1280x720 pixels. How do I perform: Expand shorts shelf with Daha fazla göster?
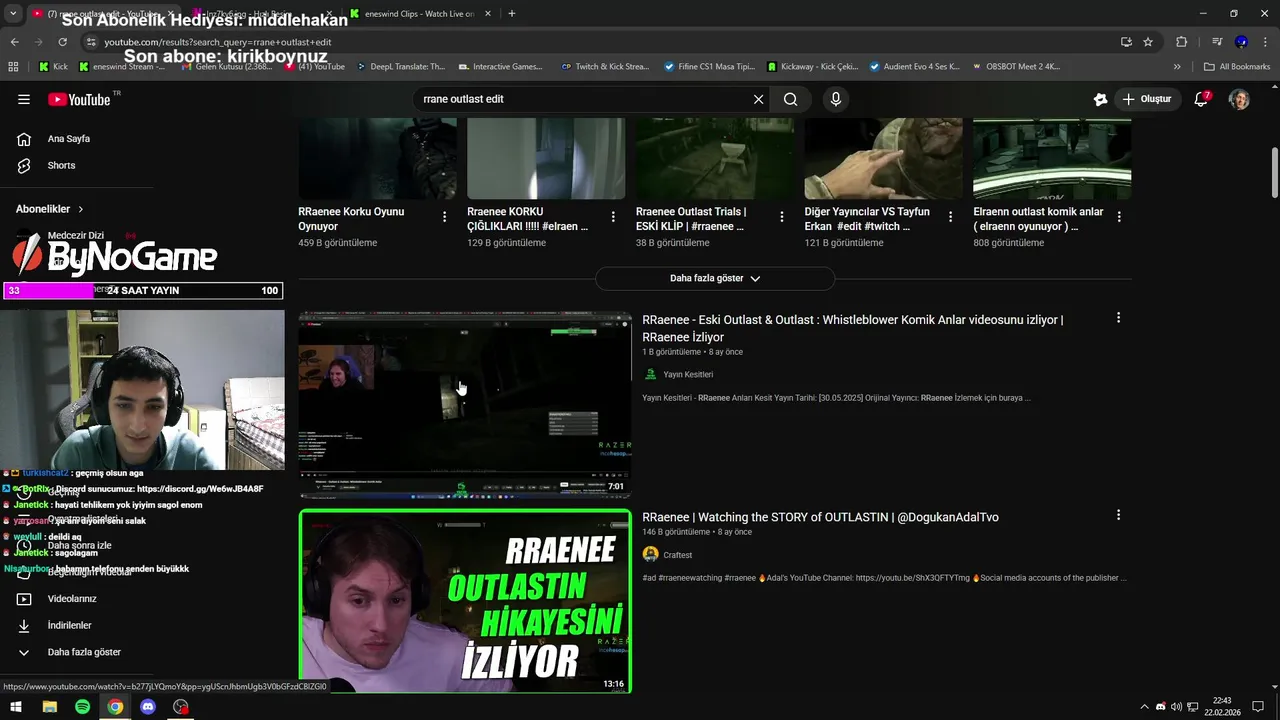pos(715,278)
